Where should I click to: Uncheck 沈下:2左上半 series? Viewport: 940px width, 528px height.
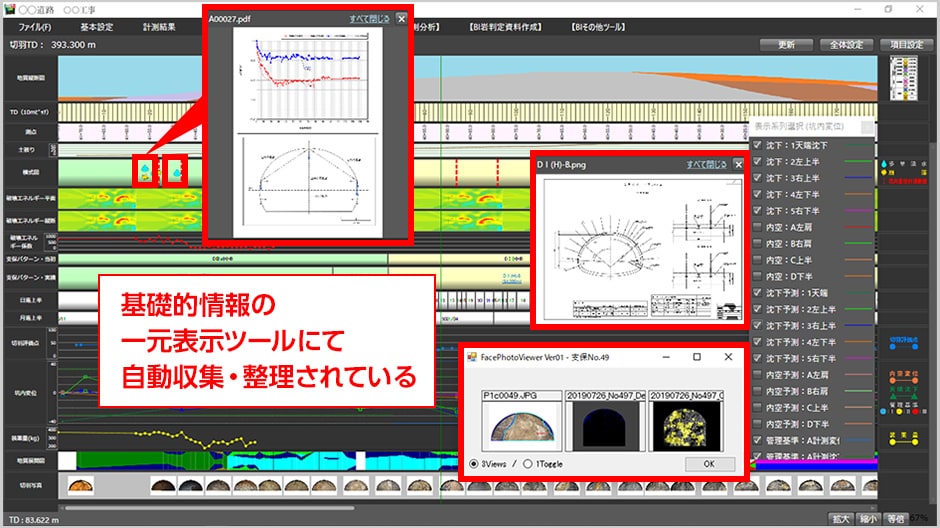[x=758, y=161]
